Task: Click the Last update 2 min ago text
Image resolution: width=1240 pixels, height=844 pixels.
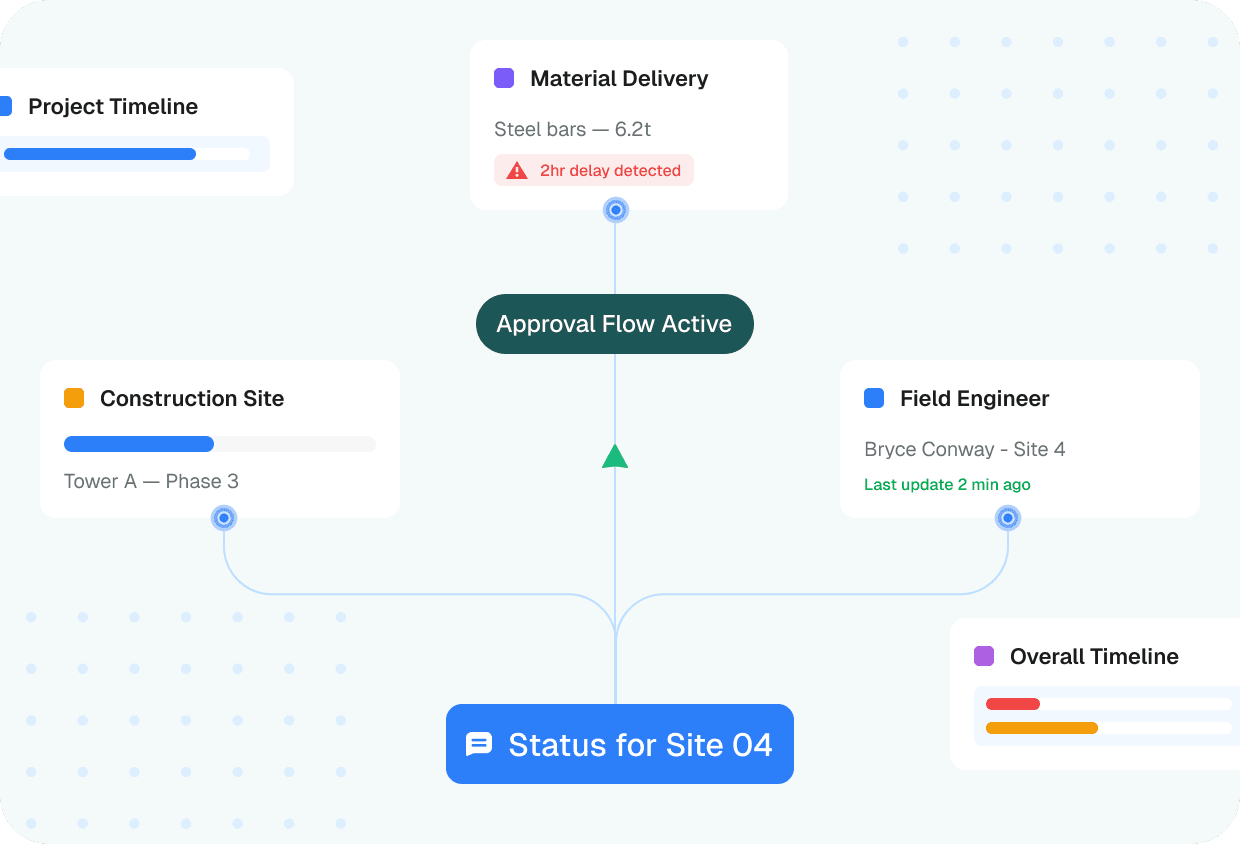Action: pyautogui.click(x=947, y=484)
